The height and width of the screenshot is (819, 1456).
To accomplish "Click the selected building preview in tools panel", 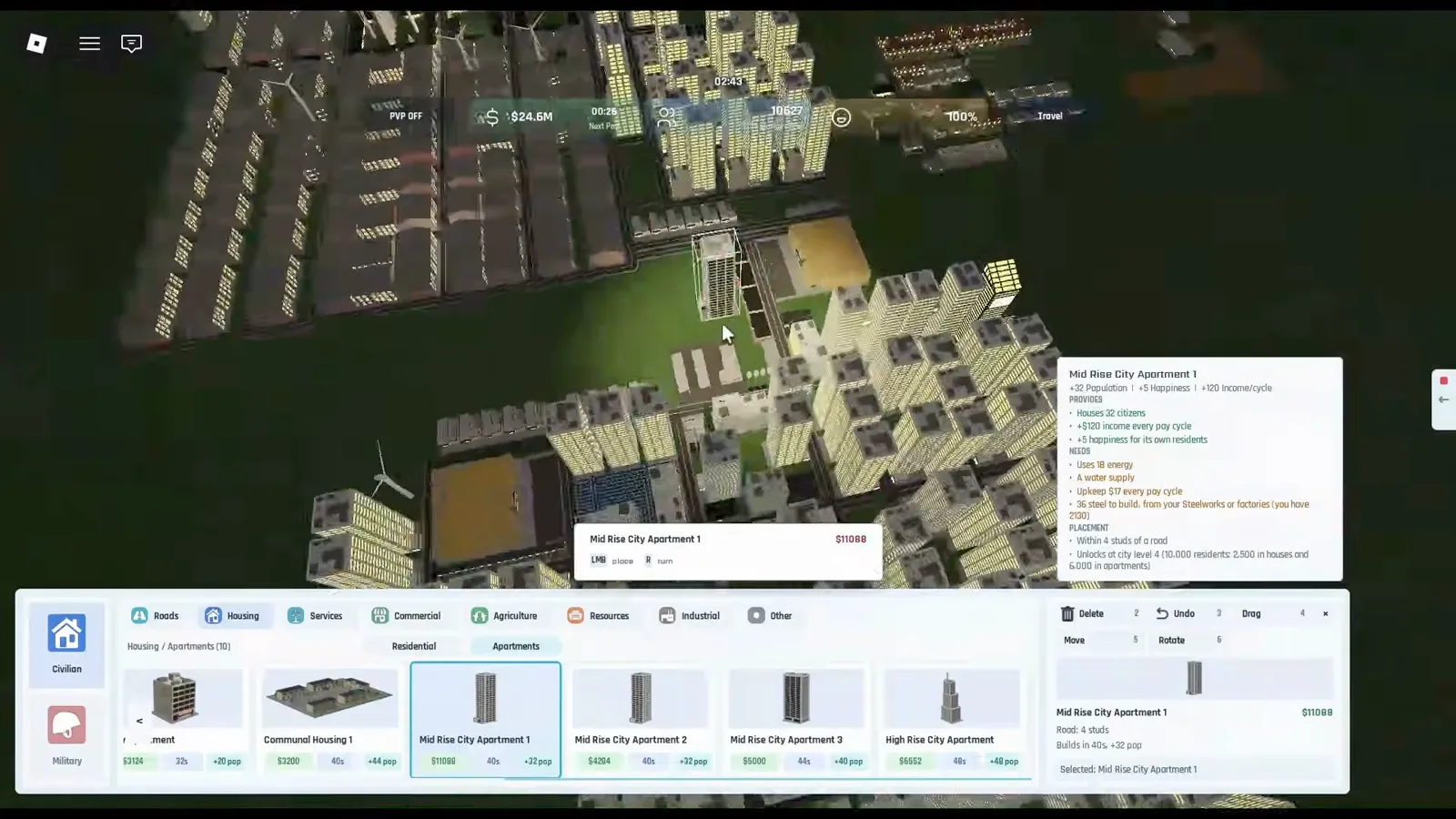I will pos(1194,679).
